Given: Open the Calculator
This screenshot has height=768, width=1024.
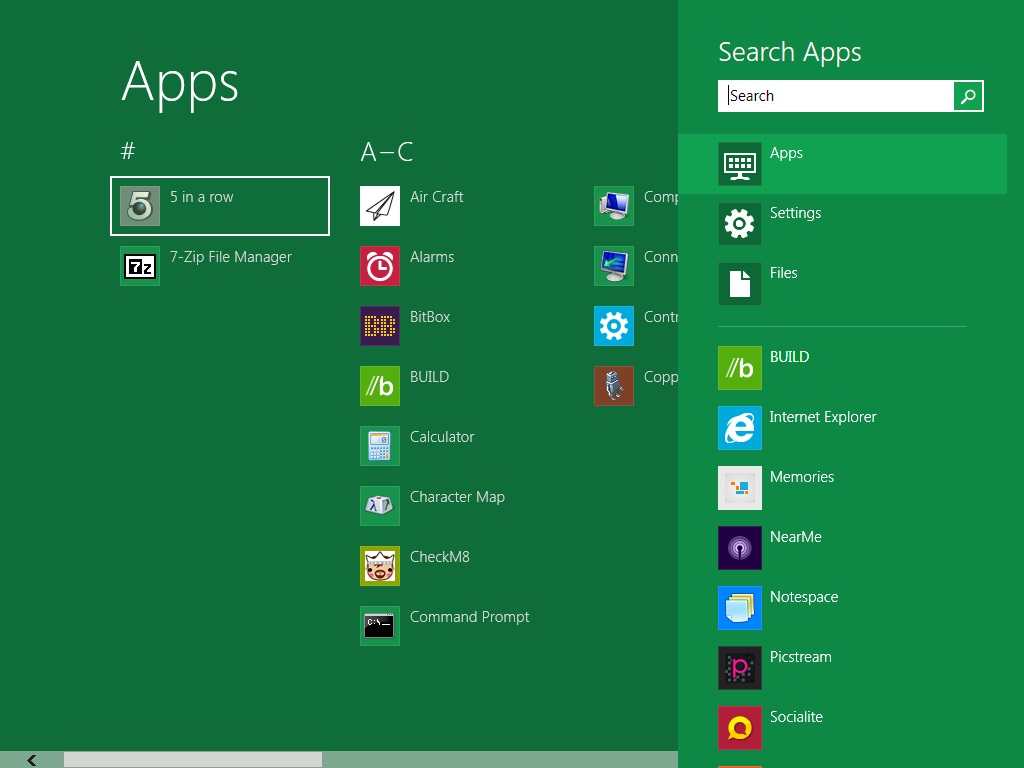Looking at the screenshot, I should click(x=443, y=437).
